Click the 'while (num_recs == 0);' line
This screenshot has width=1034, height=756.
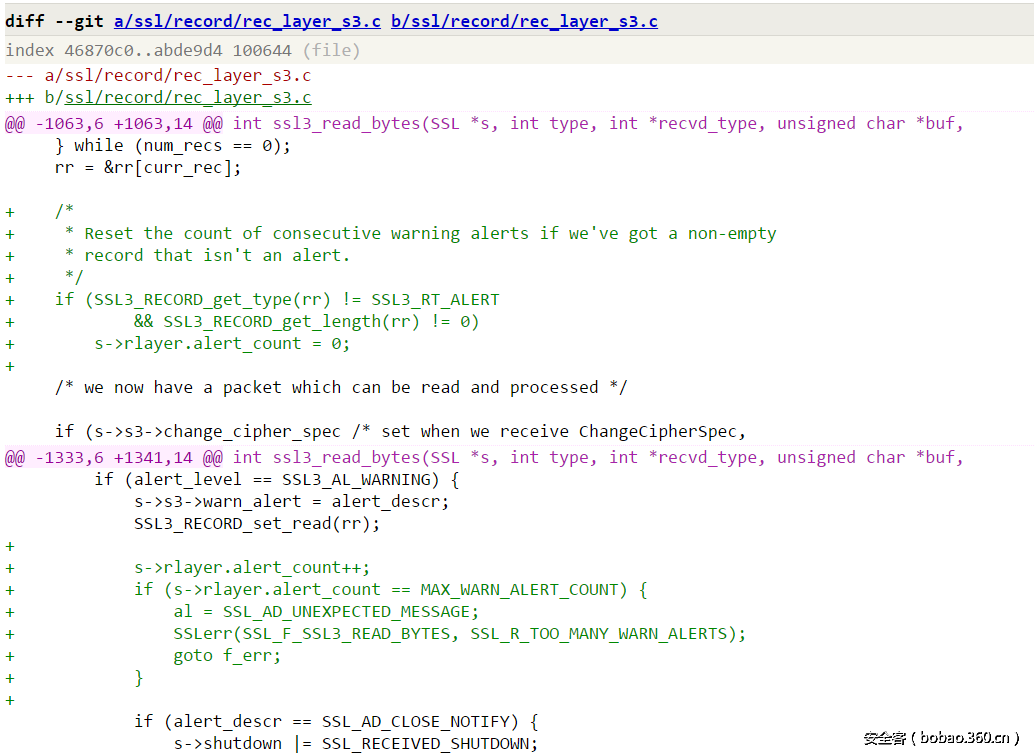pyautogui.click(x=172, y=145)
